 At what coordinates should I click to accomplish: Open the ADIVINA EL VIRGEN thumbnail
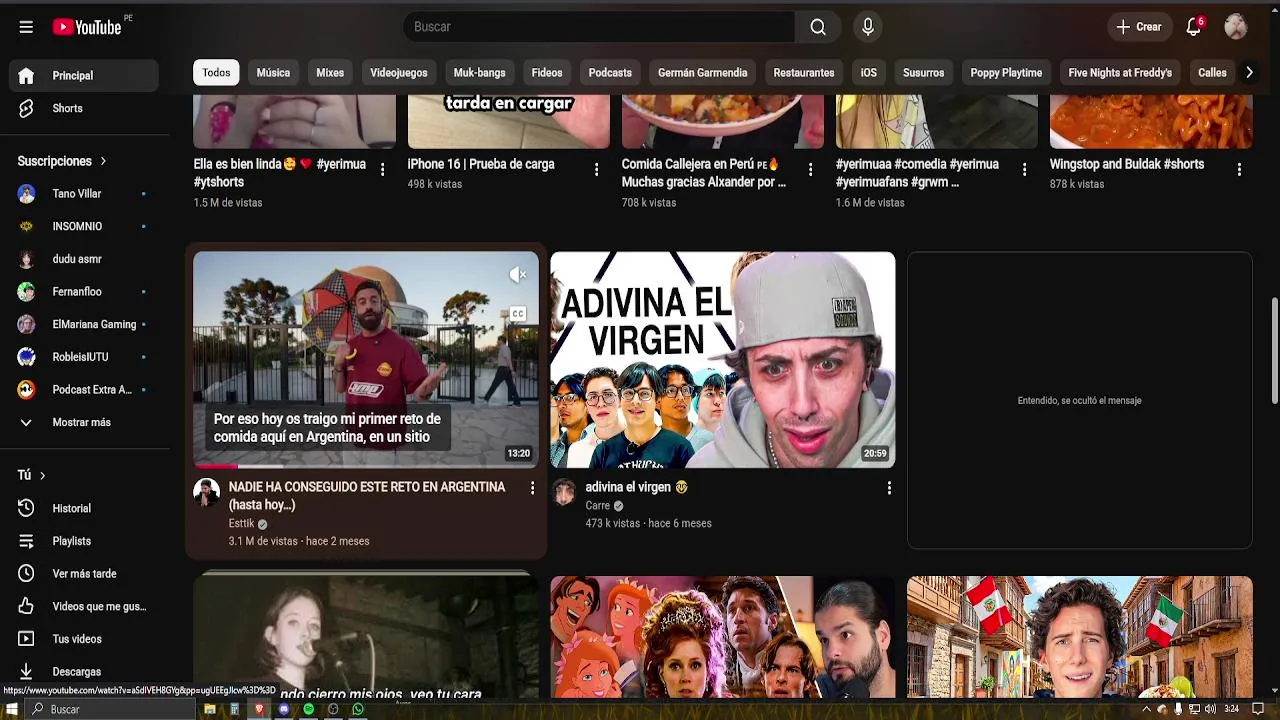[722, 360]
